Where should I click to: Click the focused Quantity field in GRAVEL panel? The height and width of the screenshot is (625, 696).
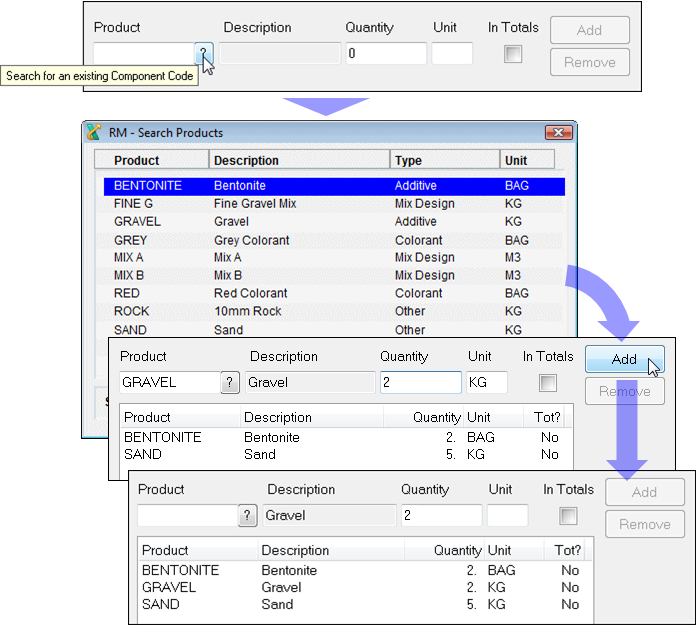click(x=421, y=382)
